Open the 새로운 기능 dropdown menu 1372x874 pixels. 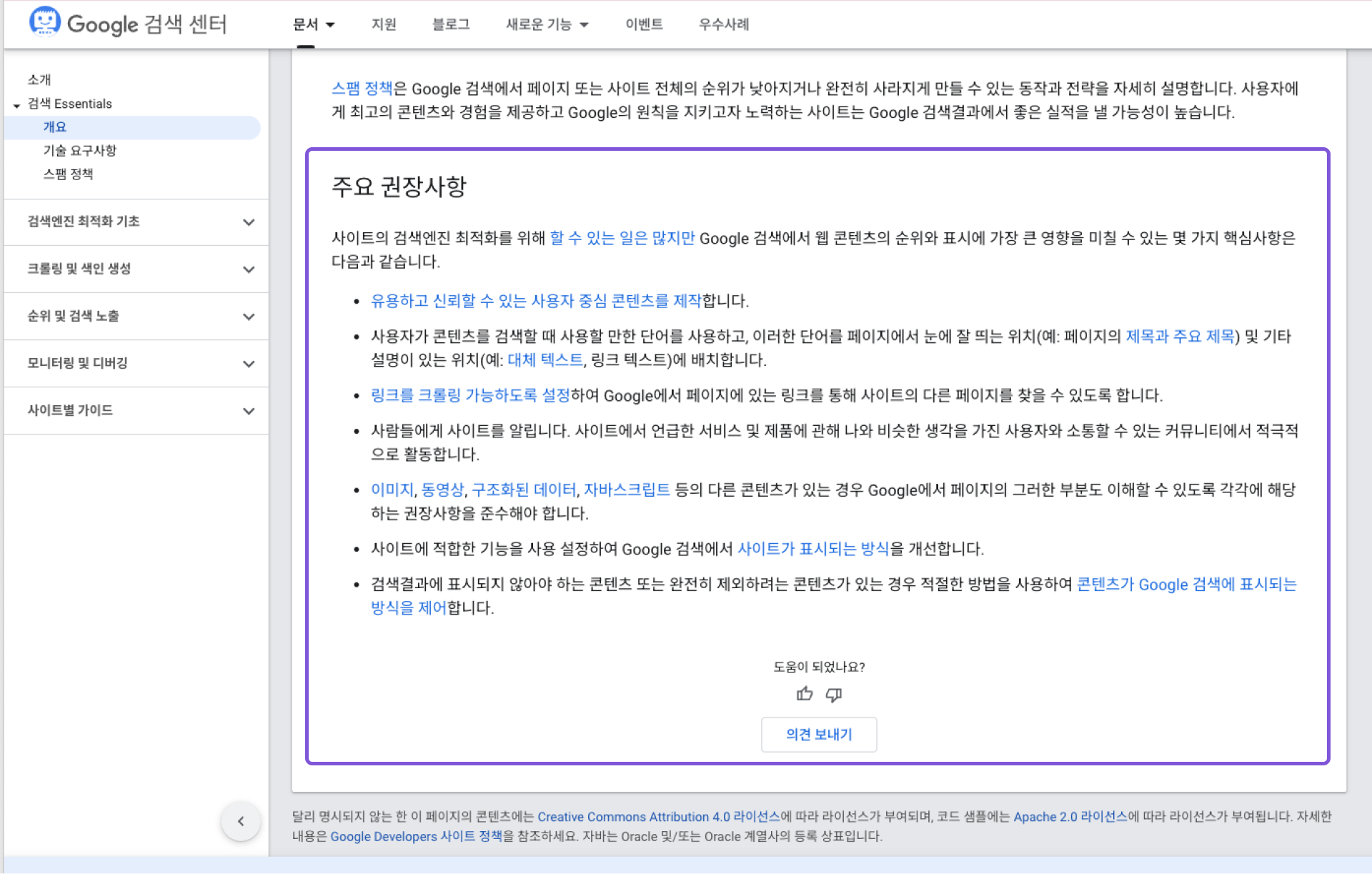[547, 24]
